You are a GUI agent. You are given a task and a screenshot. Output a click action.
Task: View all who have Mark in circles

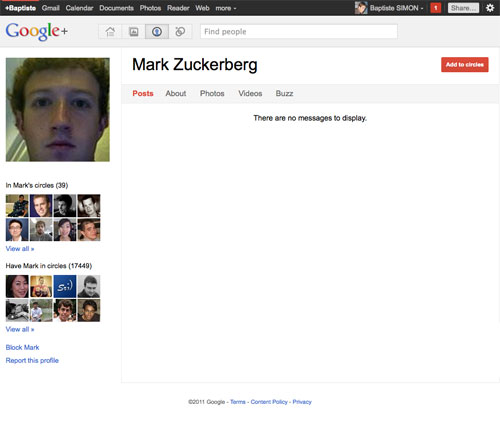click(20, 329)
